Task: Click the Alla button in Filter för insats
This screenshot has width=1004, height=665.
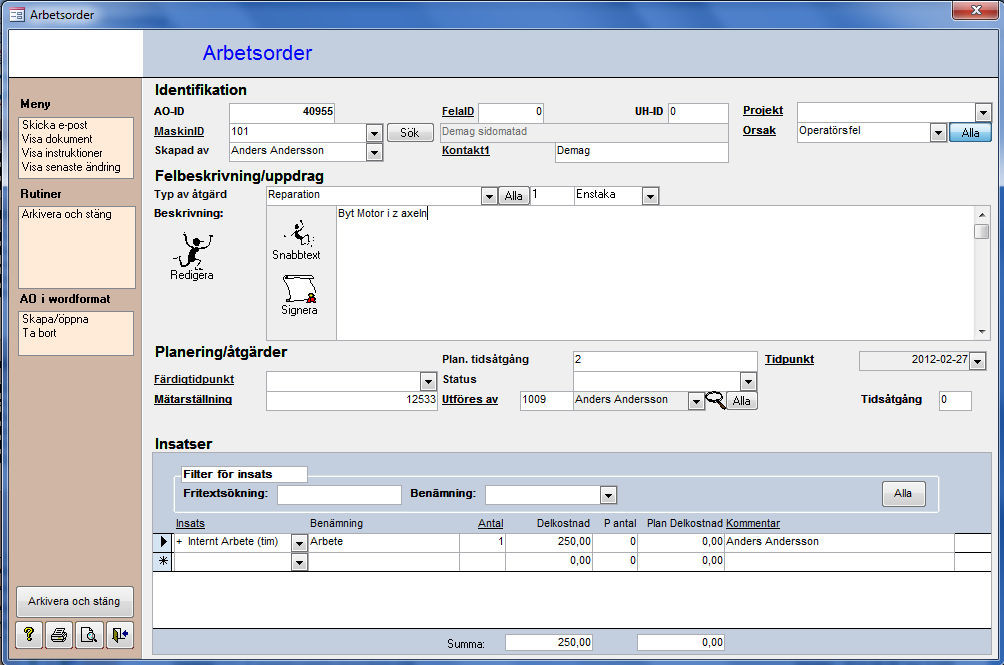Action: (903, 493)
